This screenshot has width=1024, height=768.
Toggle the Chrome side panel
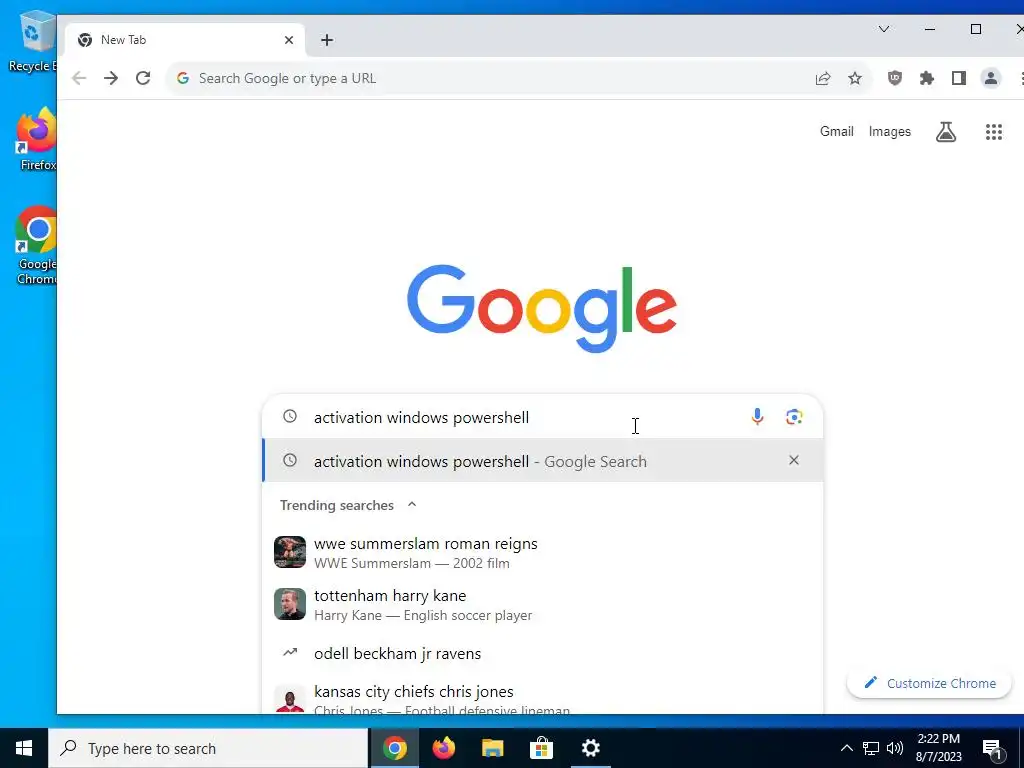959,78
